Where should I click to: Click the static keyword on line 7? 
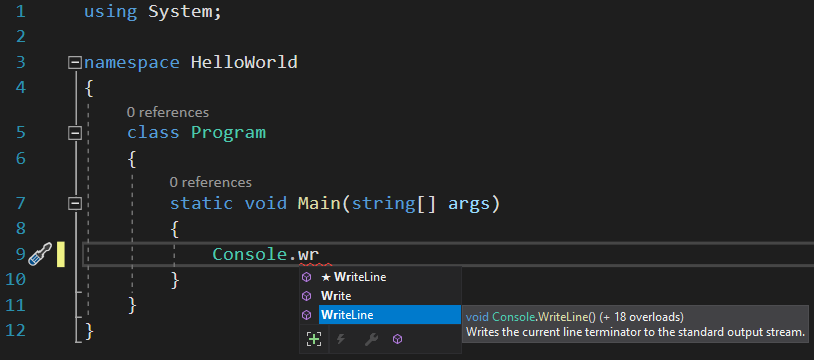click(201, 203)
